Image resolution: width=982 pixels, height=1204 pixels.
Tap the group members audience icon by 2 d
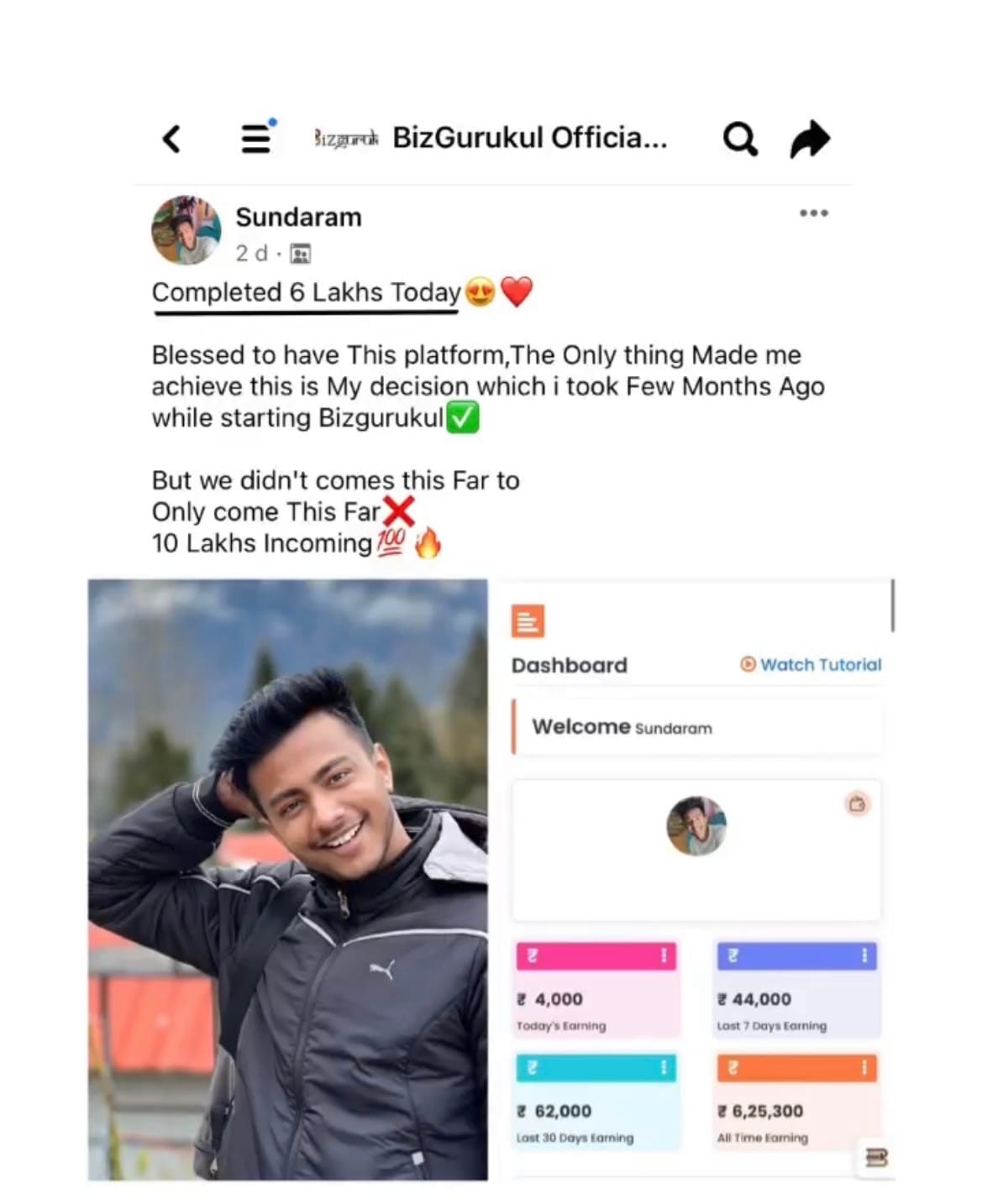(300, 254)
